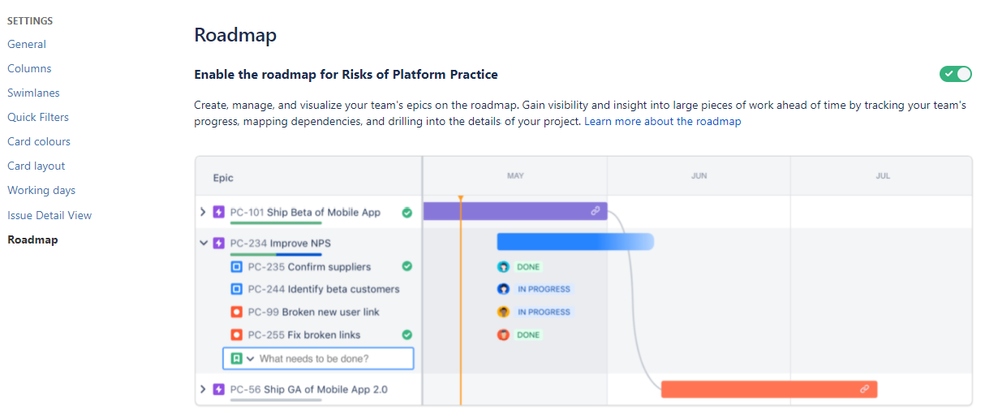Viewport: 998px width, 414px height.
Task: Click the link icon on purple bar
Action: (595, 211)
